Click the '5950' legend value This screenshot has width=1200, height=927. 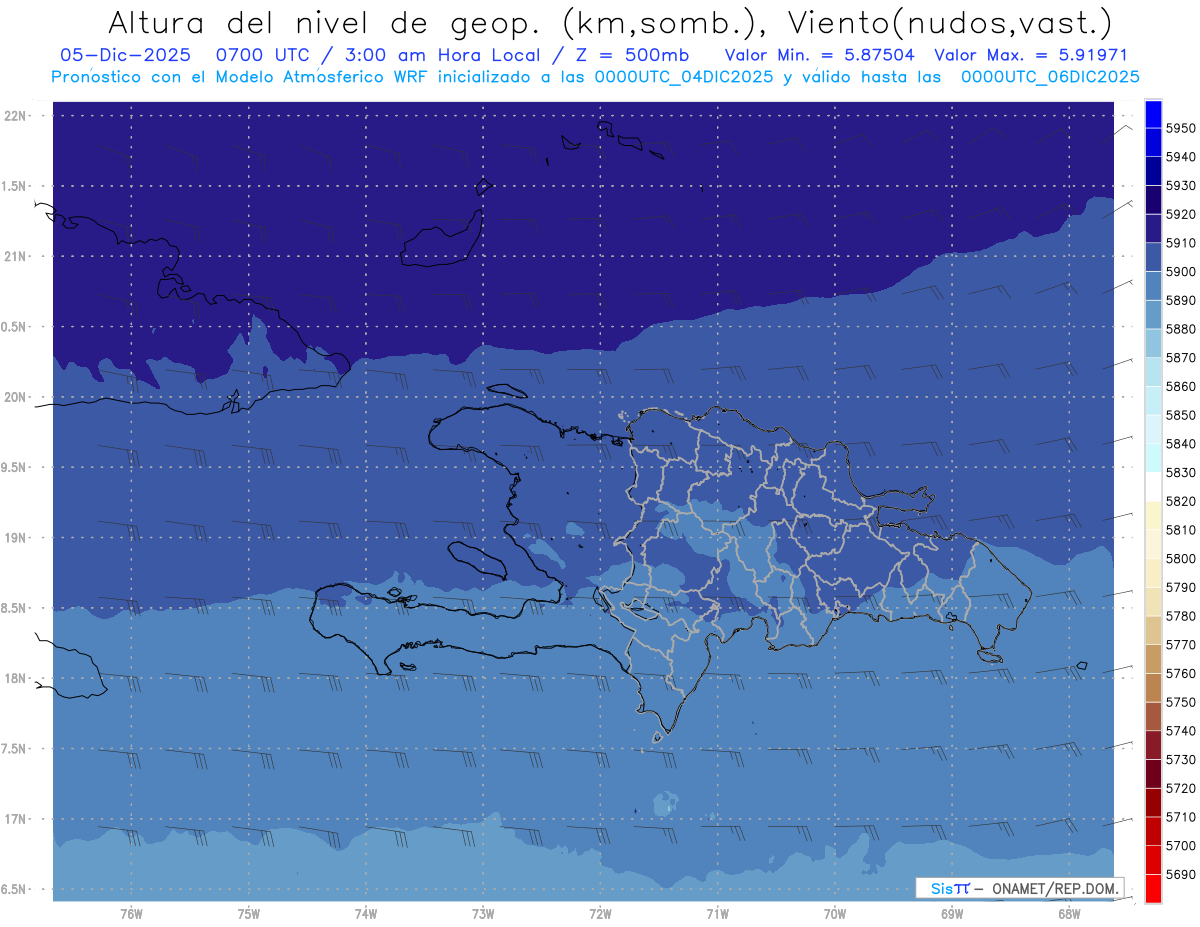coord(1181,128)
